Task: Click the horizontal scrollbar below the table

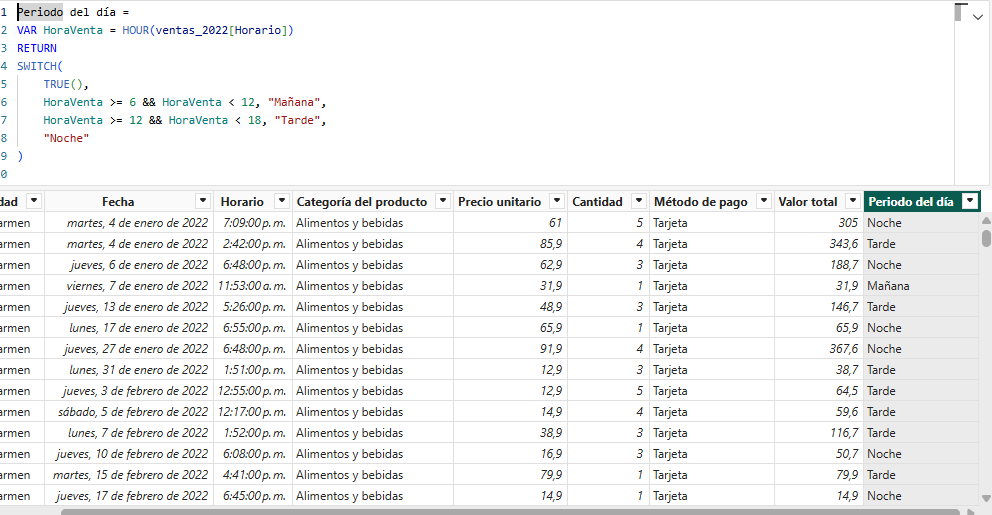Action: (500, 511)
